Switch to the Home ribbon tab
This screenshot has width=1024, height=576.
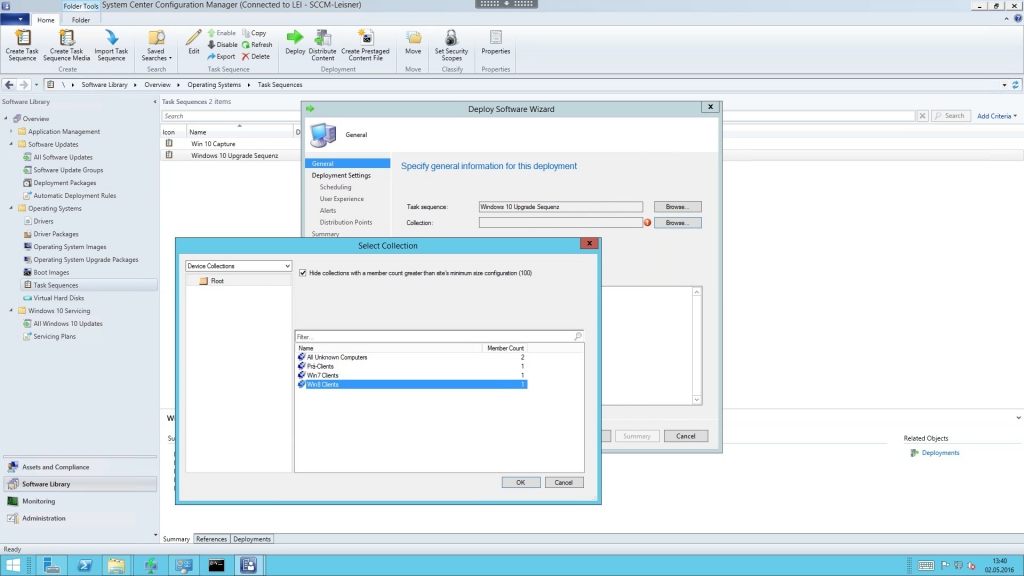point(46,20)
